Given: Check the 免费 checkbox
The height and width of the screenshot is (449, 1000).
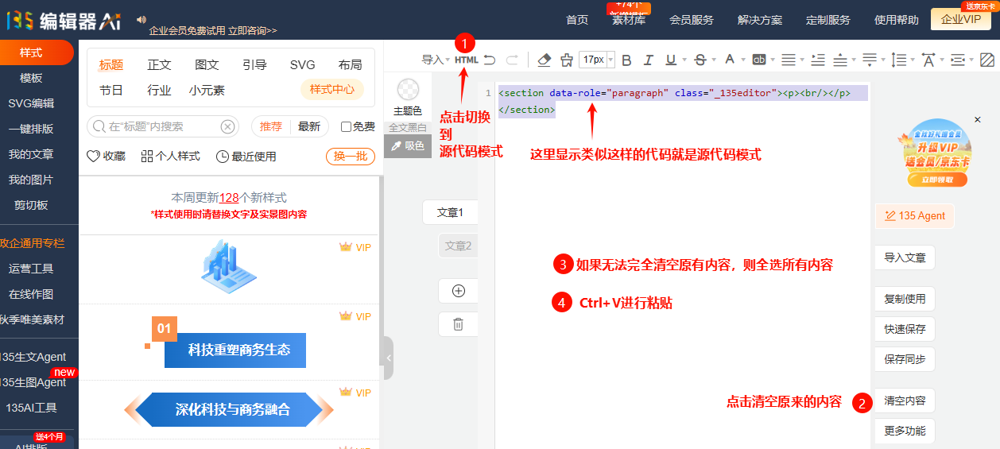Looking at the screenshot, I should [346, 127].
